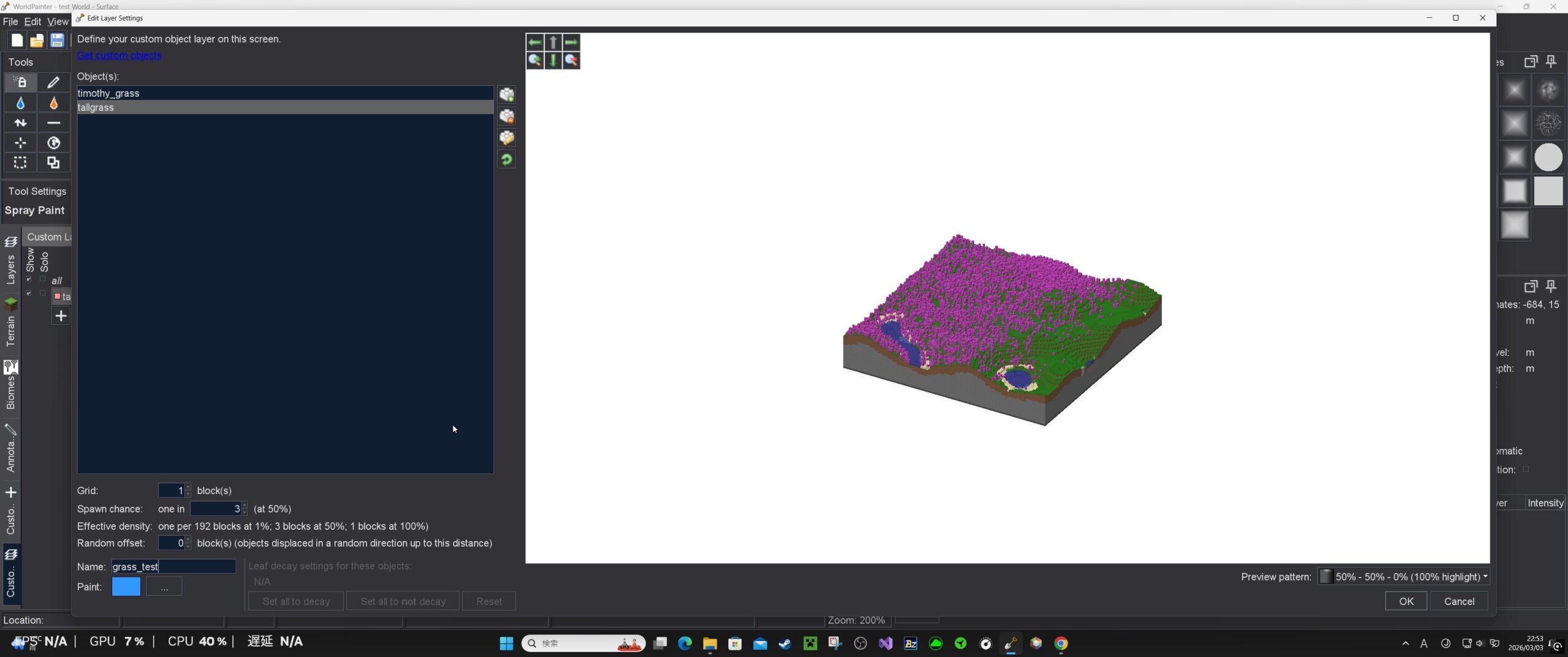Click OK to confirm layer settings
The height and width of the screenshot is (657, 1568).
[1406, 601]
